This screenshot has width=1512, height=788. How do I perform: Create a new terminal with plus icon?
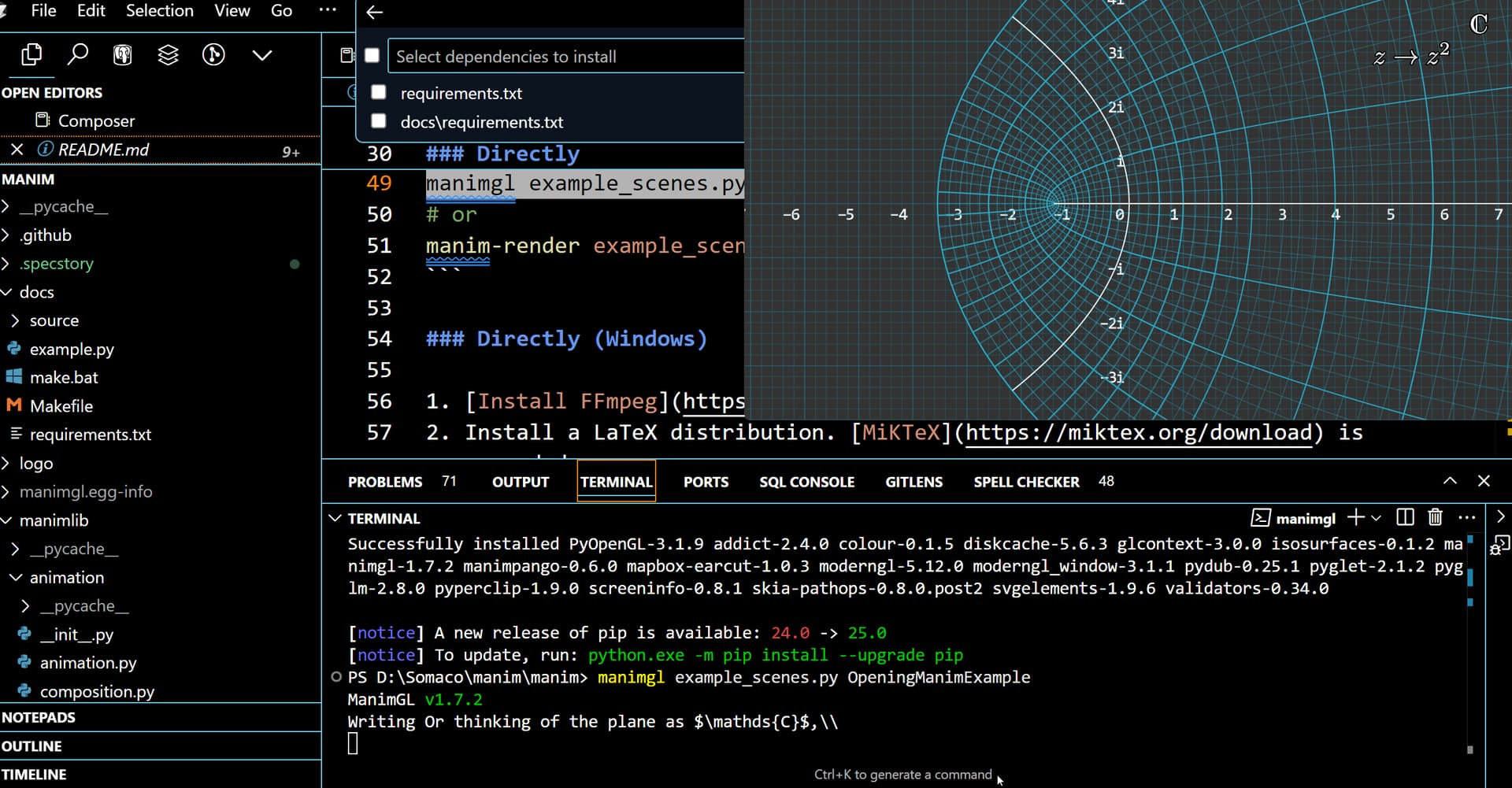(x=1355, y=517)
